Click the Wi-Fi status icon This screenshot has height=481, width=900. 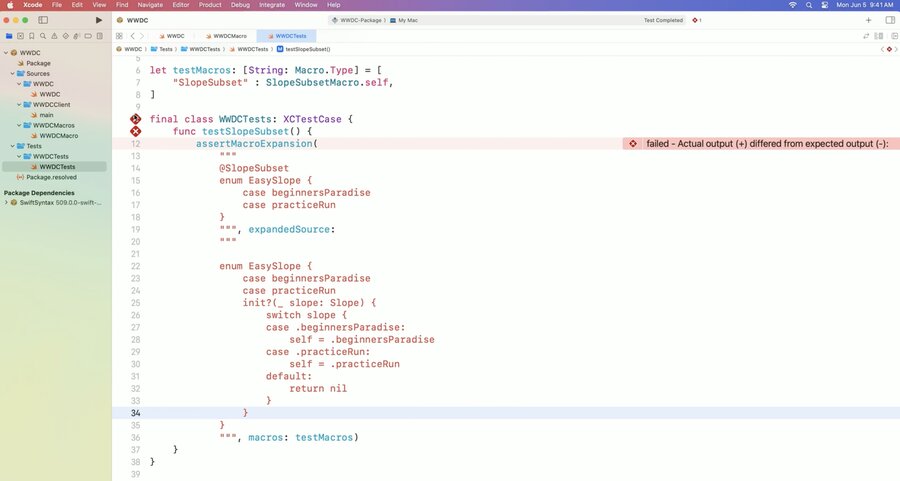793,5
